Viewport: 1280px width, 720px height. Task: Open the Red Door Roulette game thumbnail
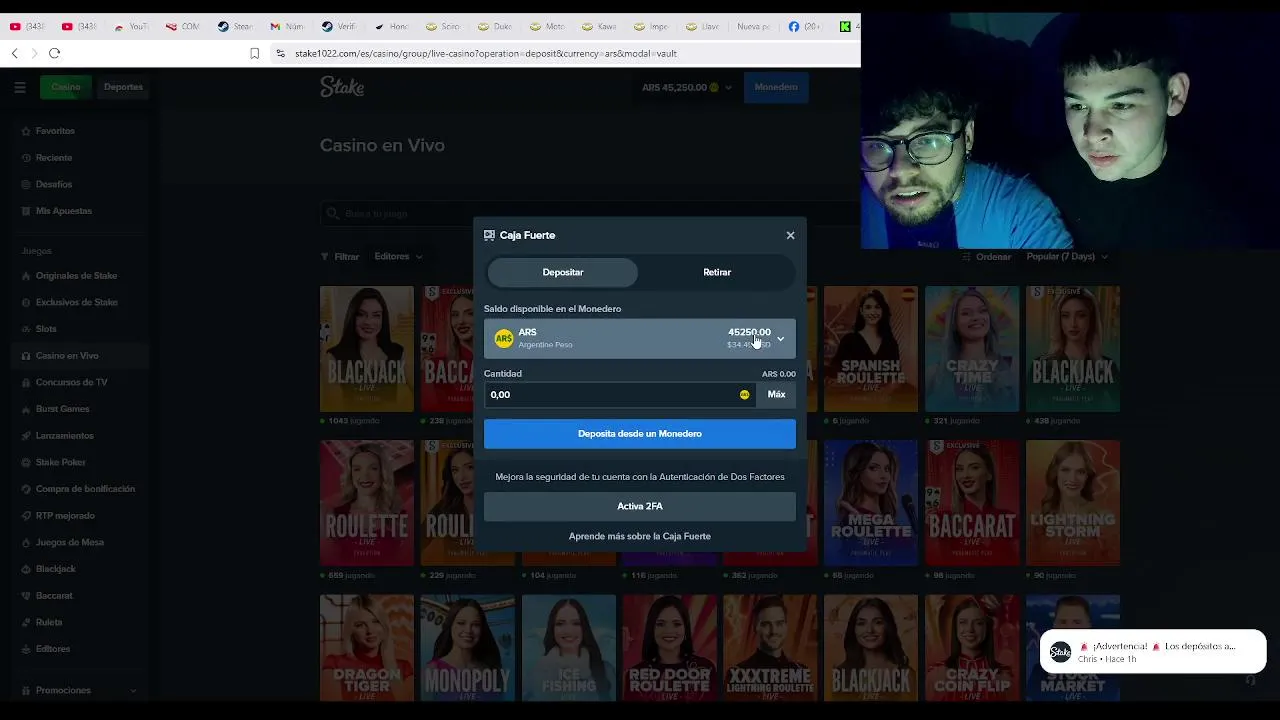click(669, 647)
